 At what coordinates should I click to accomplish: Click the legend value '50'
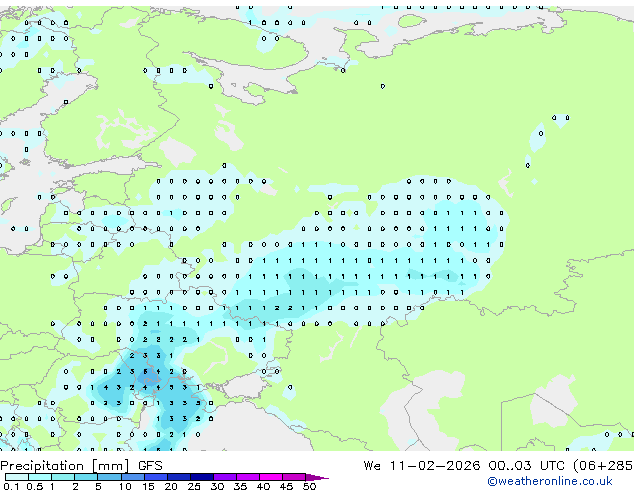click(309, 486)
